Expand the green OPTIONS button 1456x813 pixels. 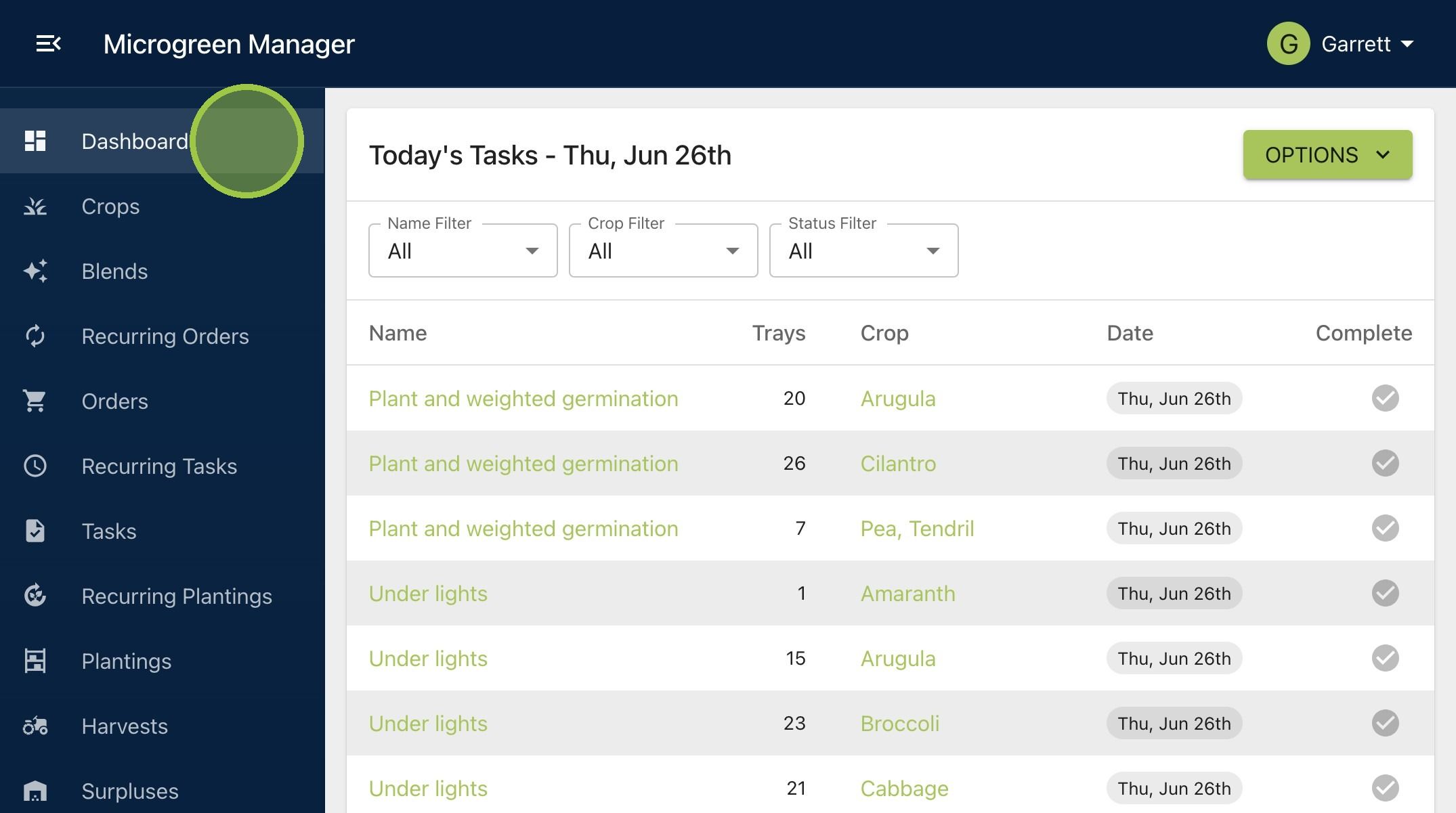[x=1327, y=155]
